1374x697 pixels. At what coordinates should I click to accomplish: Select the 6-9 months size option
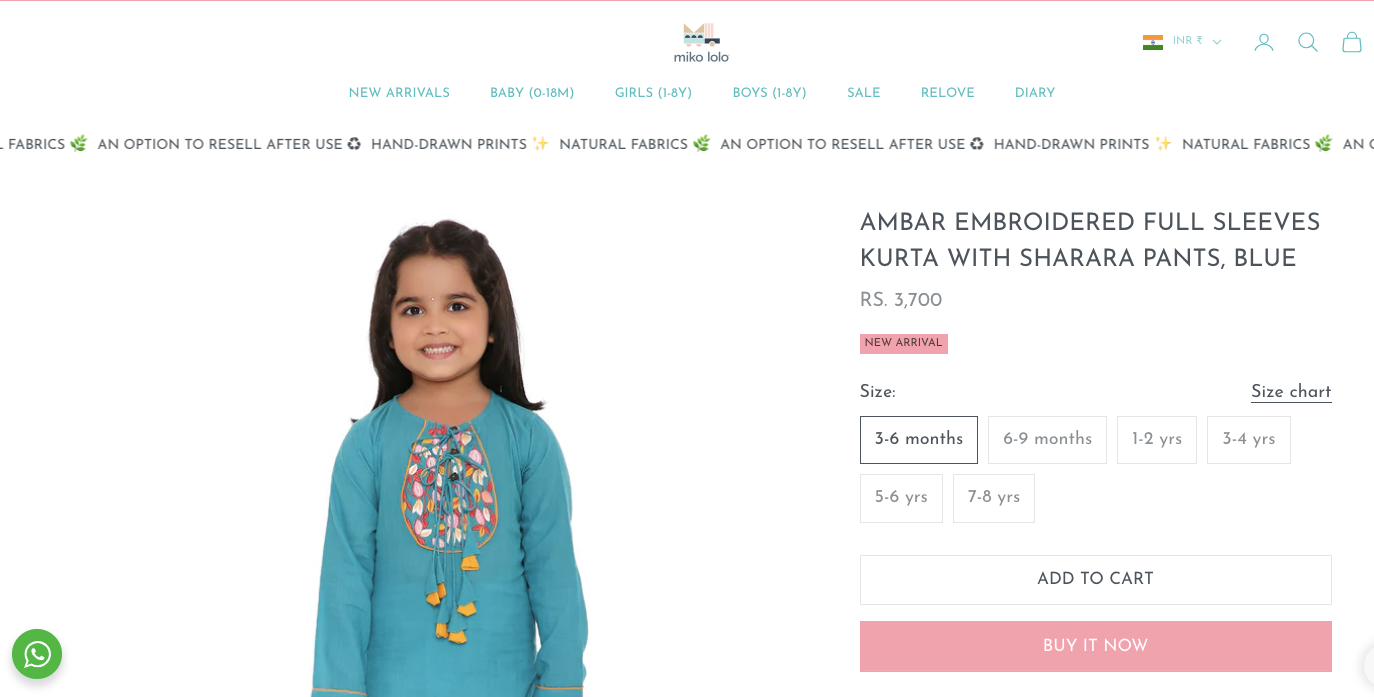1047,440
